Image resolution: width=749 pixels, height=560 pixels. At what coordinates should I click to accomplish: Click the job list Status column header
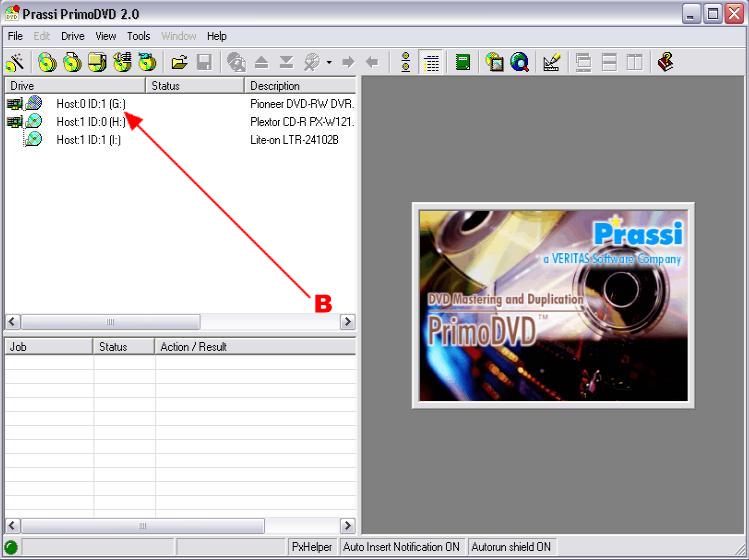pyautogui.click(x=124, y=347)
